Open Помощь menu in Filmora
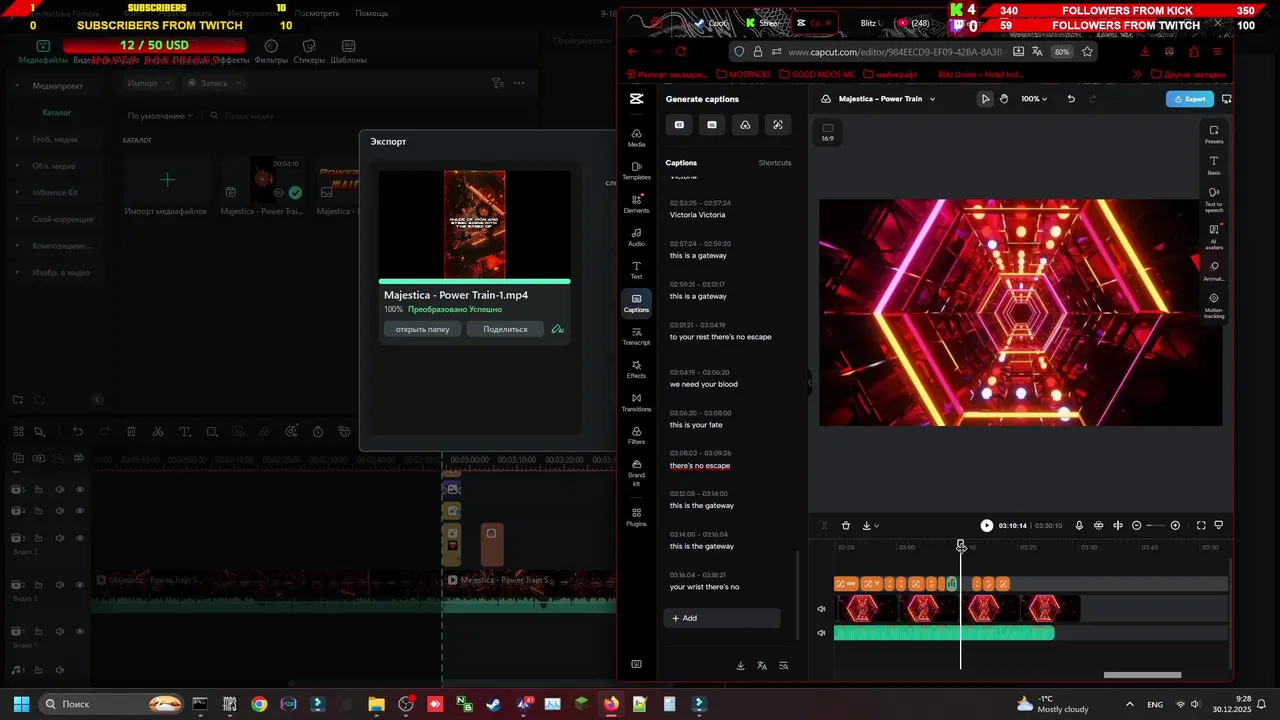The height and width of the screenshot is (720, 1280). [371, 13]
